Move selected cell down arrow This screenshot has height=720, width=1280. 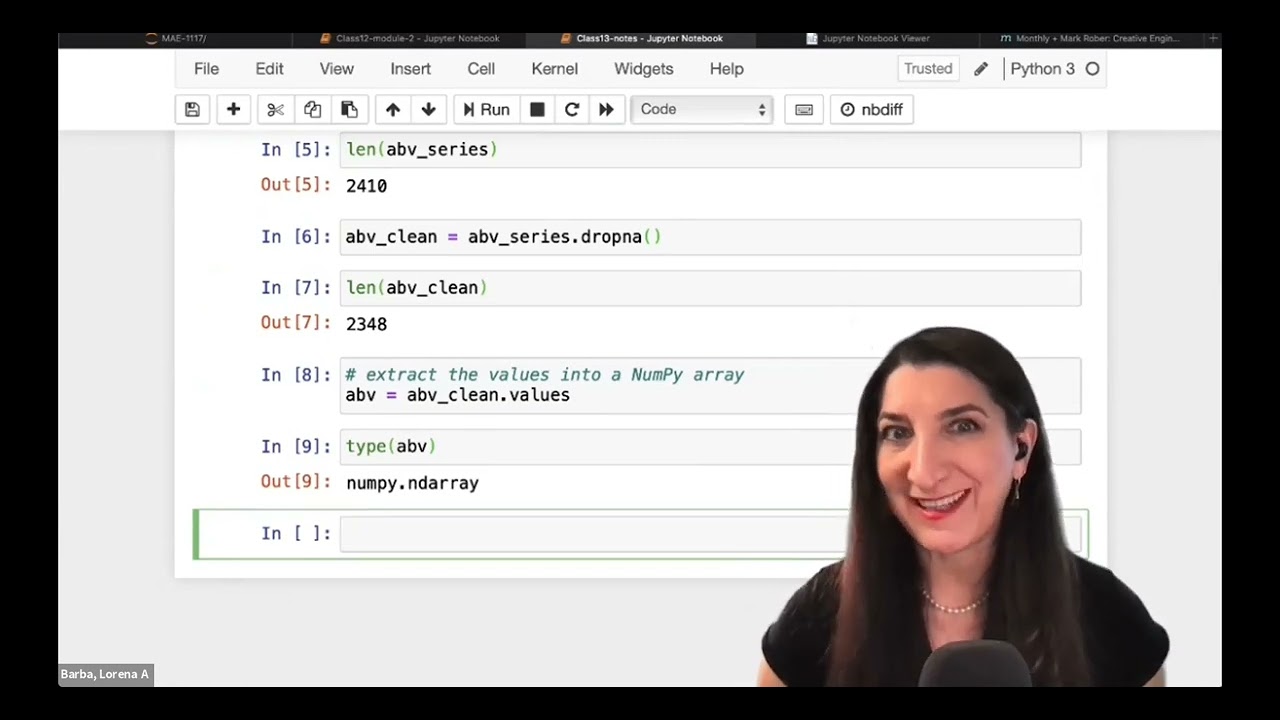[428, 109]
